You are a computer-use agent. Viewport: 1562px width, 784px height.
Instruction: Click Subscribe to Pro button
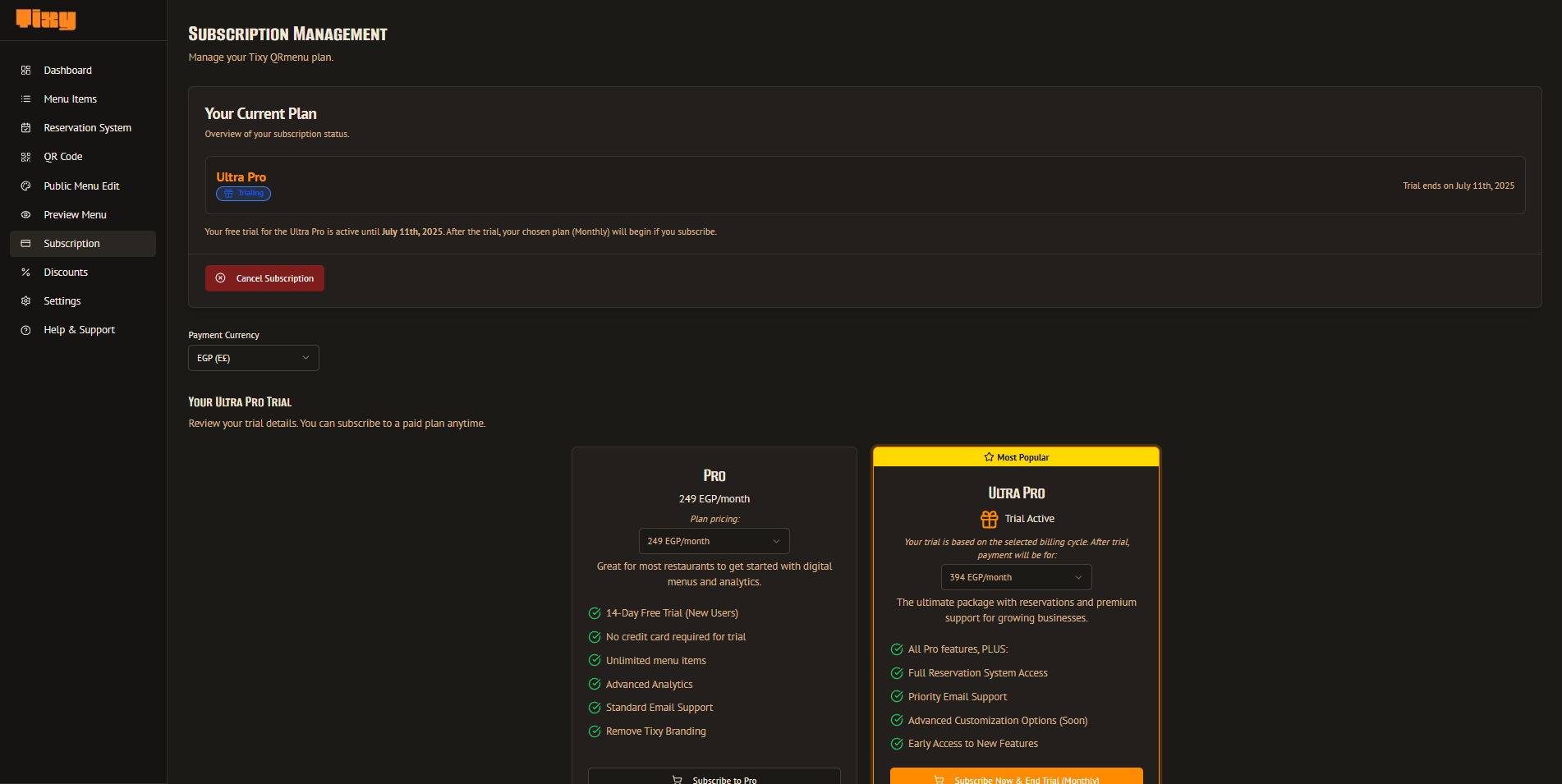(714, 777)
